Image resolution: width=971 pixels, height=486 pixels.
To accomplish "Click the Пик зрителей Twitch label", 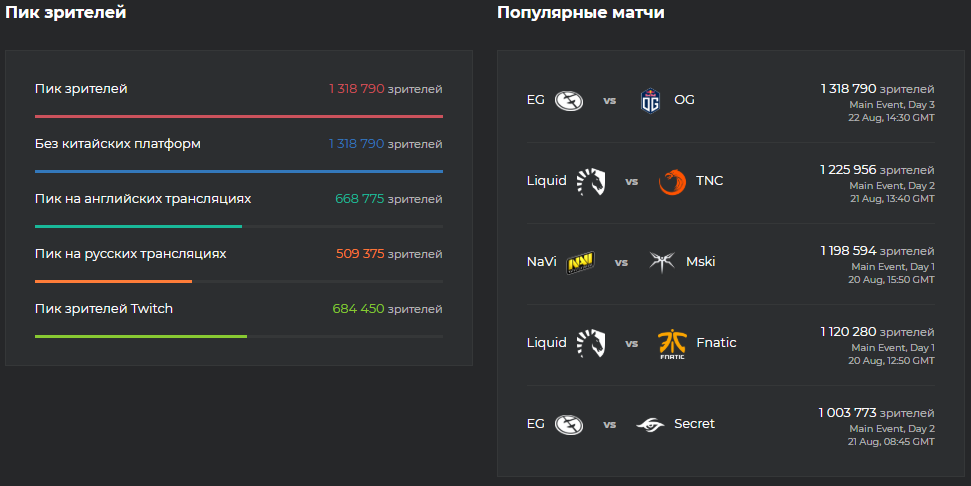I will [104, 309].
